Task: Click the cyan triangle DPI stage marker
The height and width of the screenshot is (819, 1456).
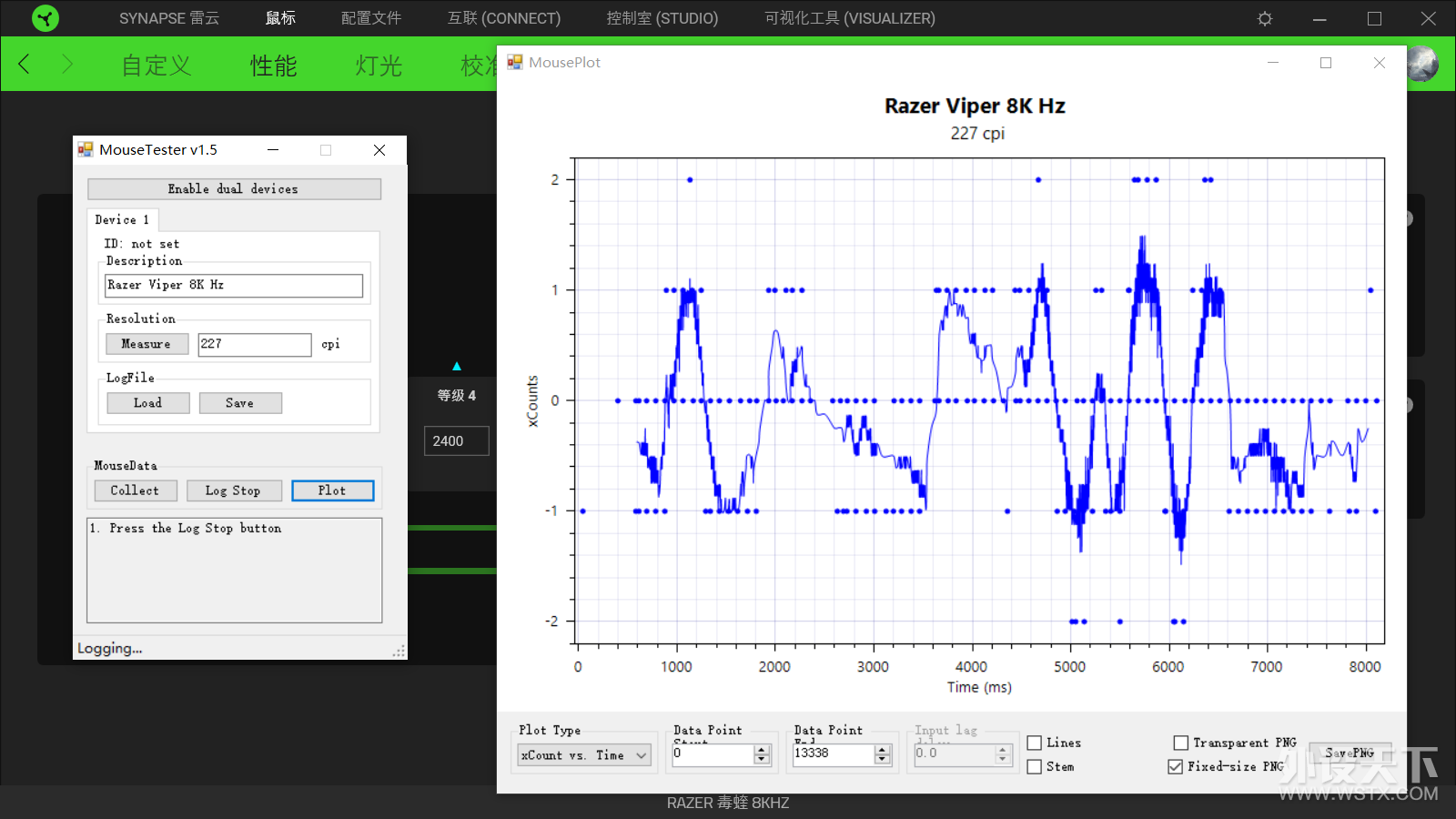Action: tap(457, 366)
